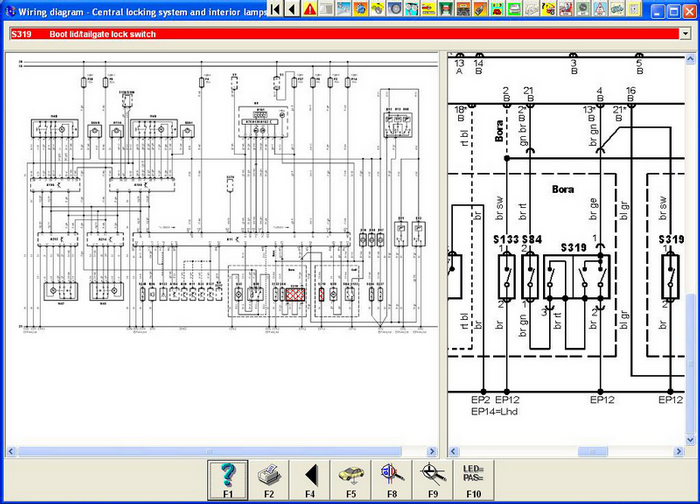
Task: Click the left pane horizontal scrollbar
Action: click(220, 451)
